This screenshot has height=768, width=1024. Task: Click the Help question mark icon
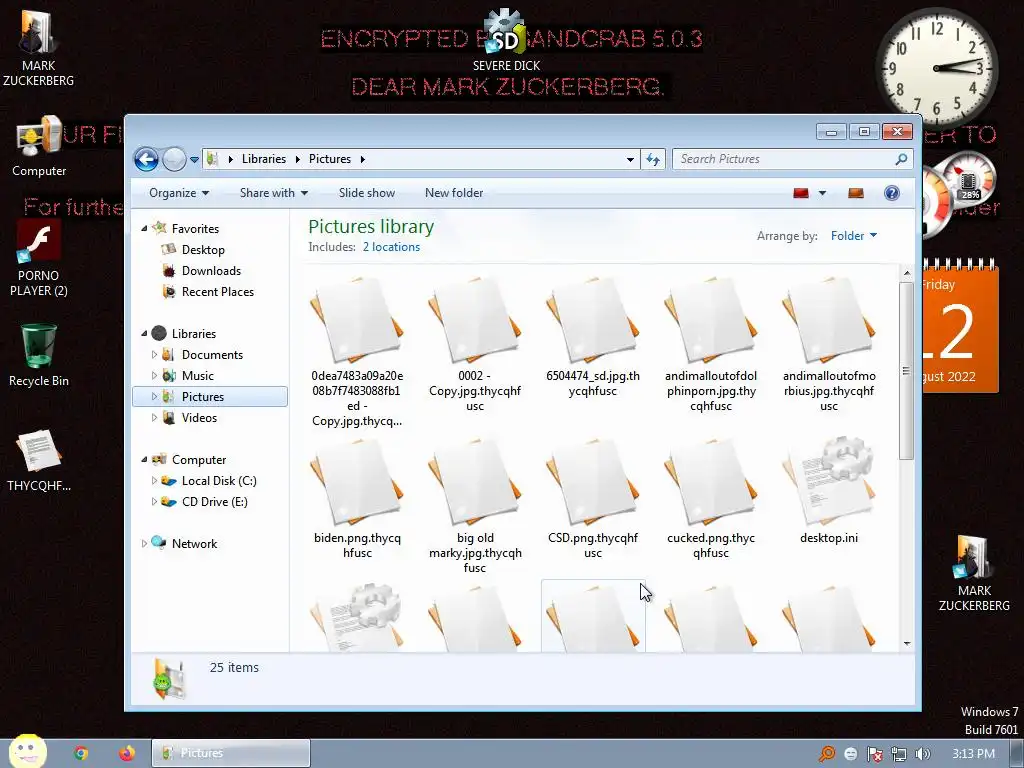[891, 193]
